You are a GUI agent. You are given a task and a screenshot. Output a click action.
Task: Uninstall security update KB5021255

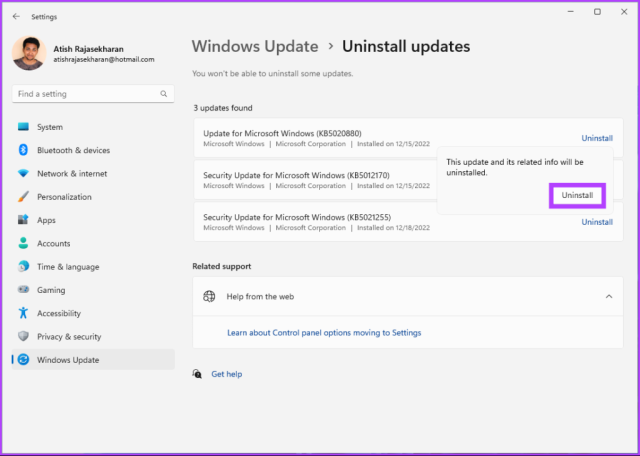597,222
